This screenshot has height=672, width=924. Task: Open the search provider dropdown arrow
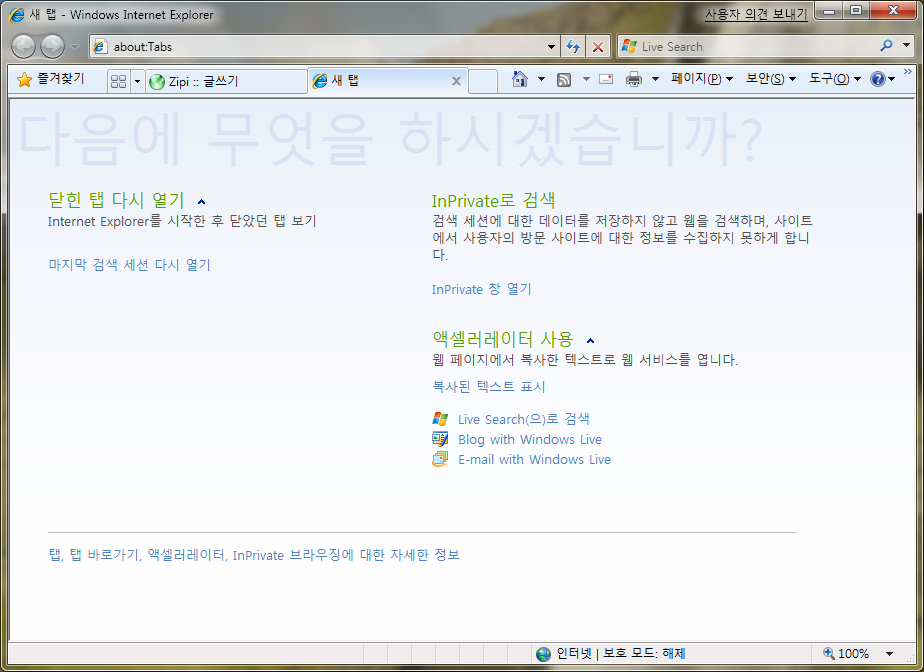pyautogui.click(x=906, y=46)
